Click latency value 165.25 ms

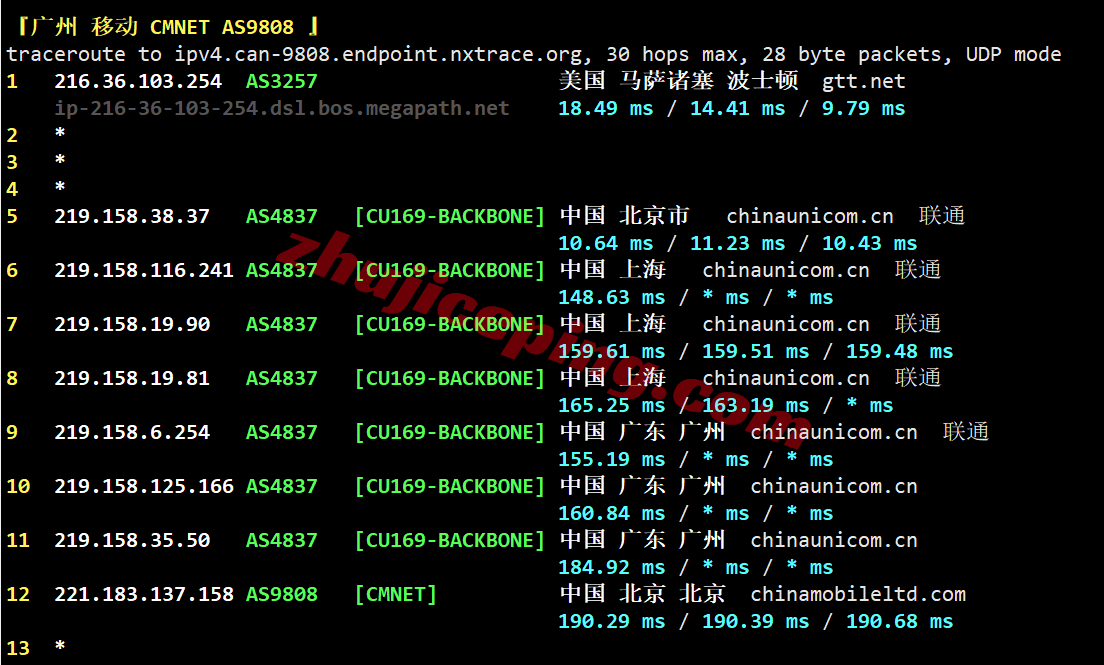(x=612, y=406)
